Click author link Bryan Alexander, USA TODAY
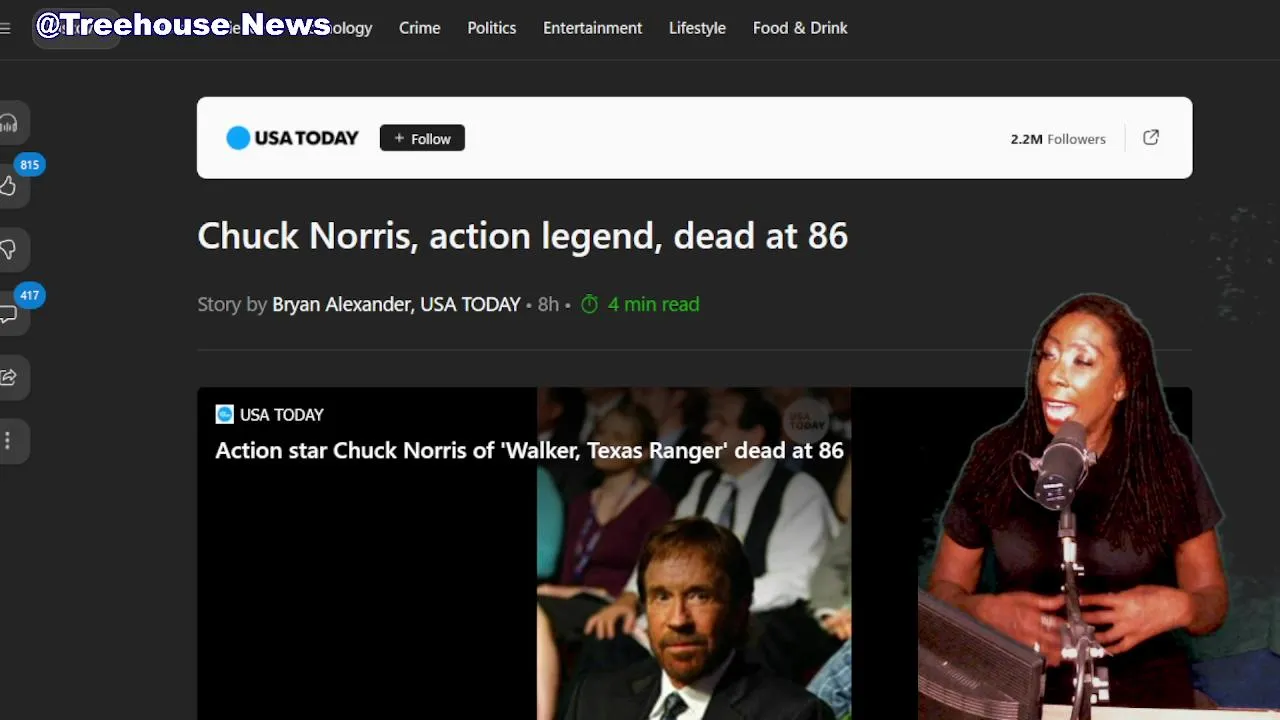1280x720 pixels. [396, 304]
